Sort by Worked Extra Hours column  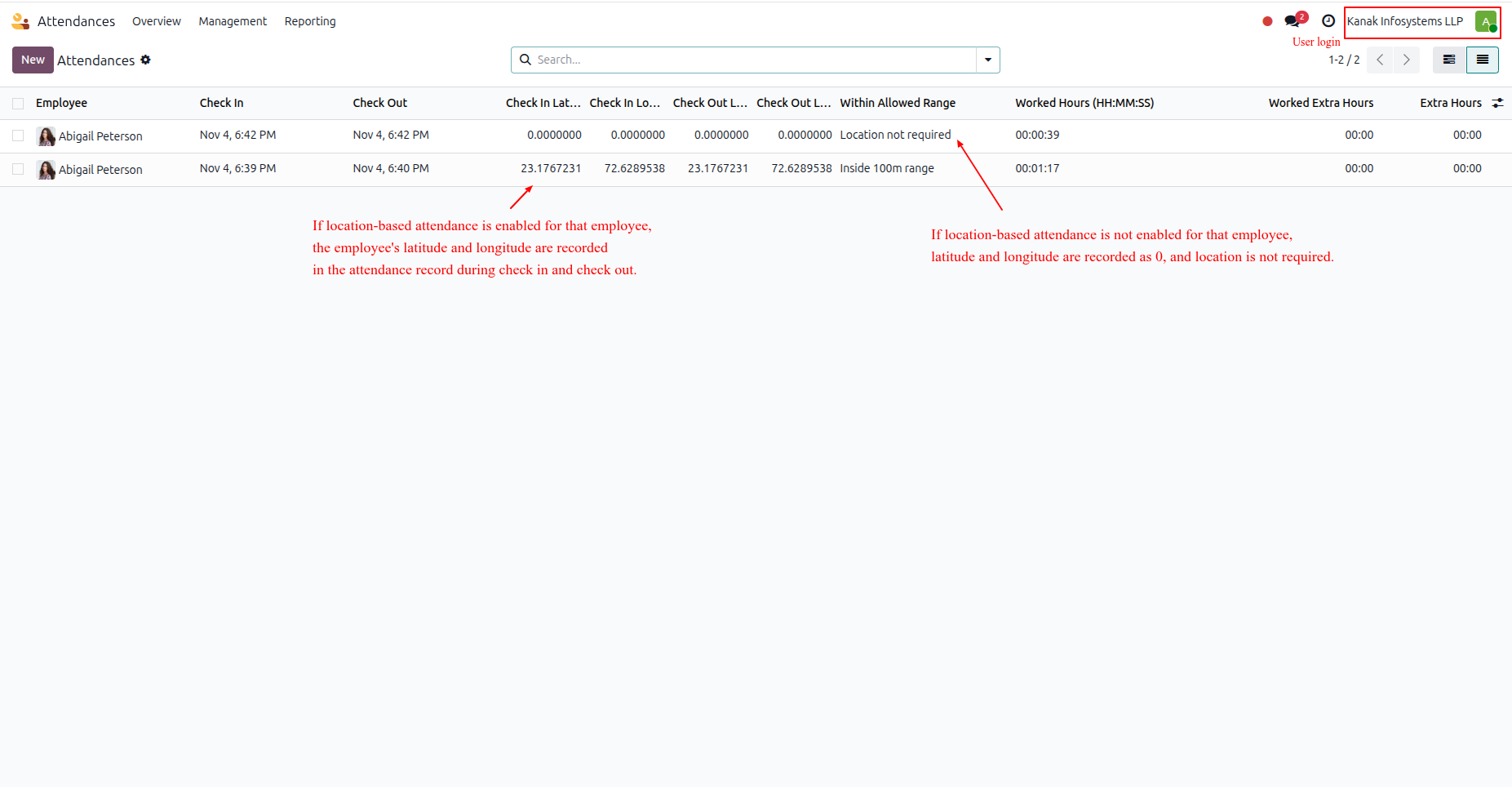[1321, 103]
